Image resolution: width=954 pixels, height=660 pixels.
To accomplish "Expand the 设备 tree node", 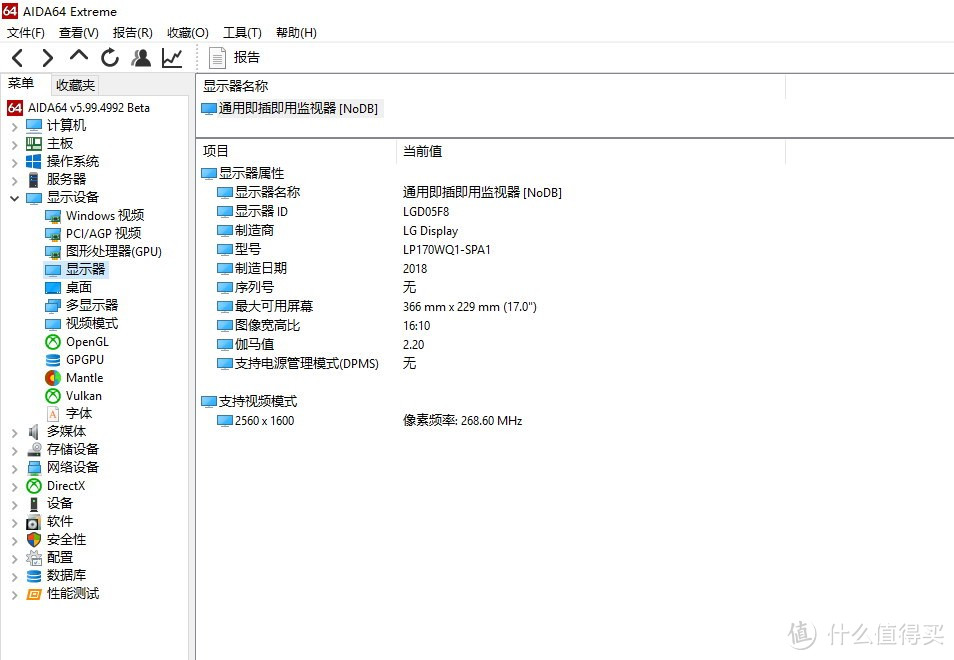I will 15,504.
